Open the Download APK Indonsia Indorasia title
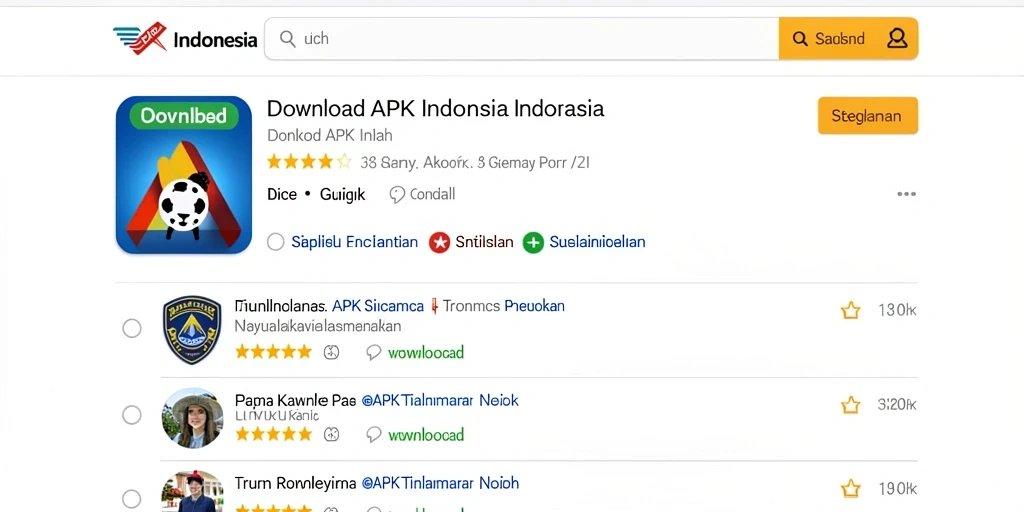The width and height of the screenshot is (1024, 512). click(x=436, y=108)
